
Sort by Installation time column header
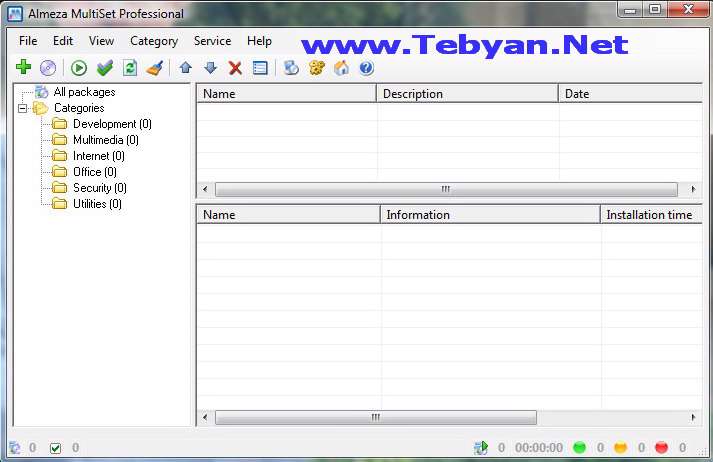(652, 215)
